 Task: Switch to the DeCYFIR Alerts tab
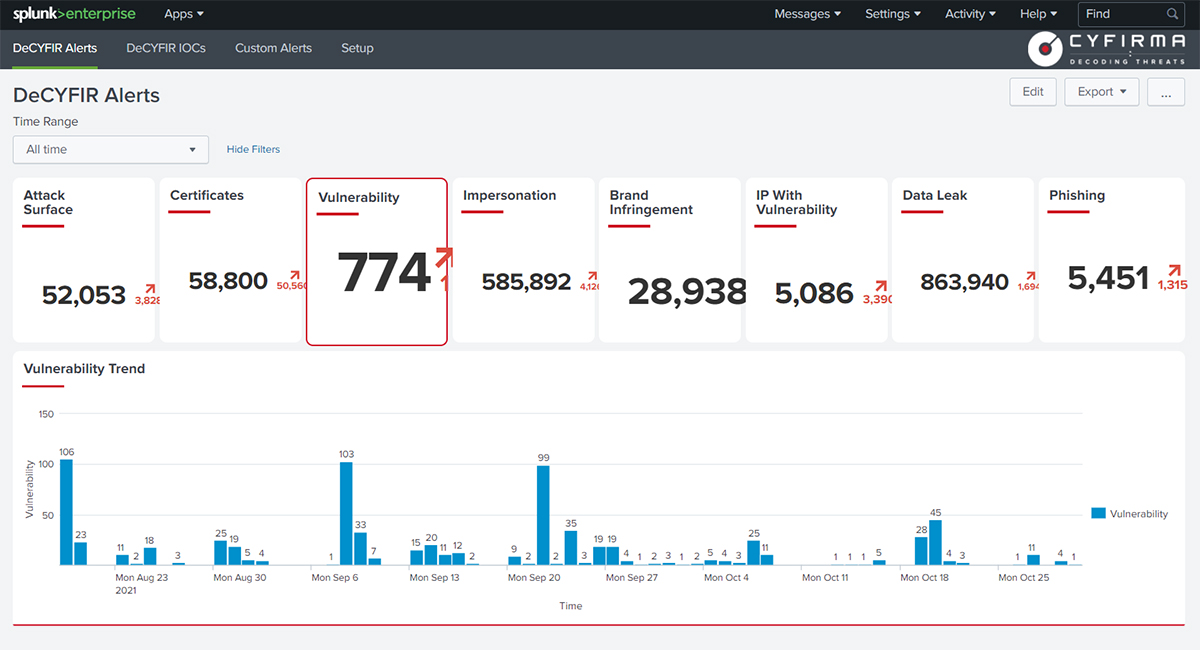55,48
